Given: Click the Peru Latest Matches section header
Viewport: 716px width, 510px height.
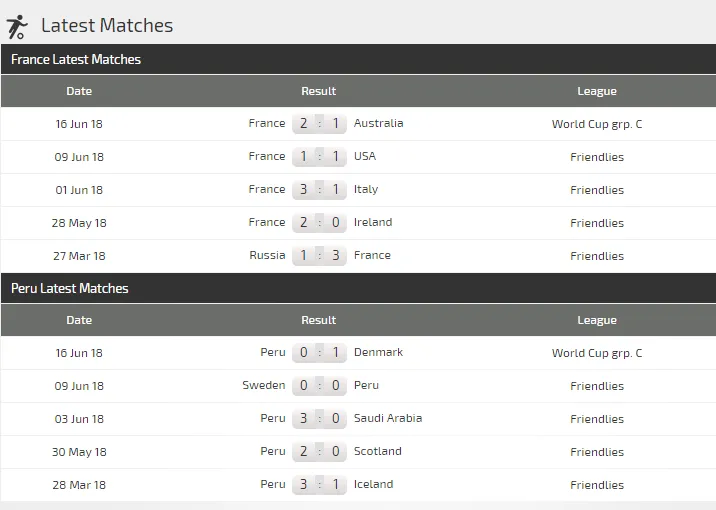Looking at the screenshot, I should click(x=70, y=288).
